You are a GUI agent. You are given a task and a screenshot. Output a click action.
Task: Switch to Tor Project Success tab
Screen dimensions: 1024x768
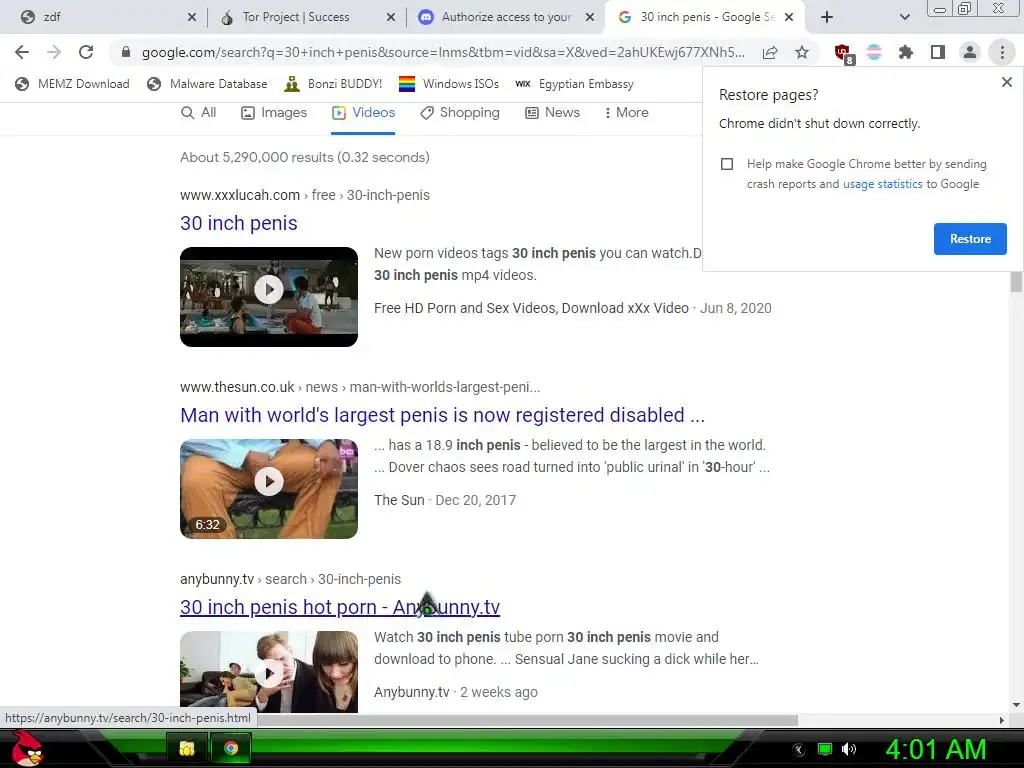pyautogui.click(x=307, y=17)
